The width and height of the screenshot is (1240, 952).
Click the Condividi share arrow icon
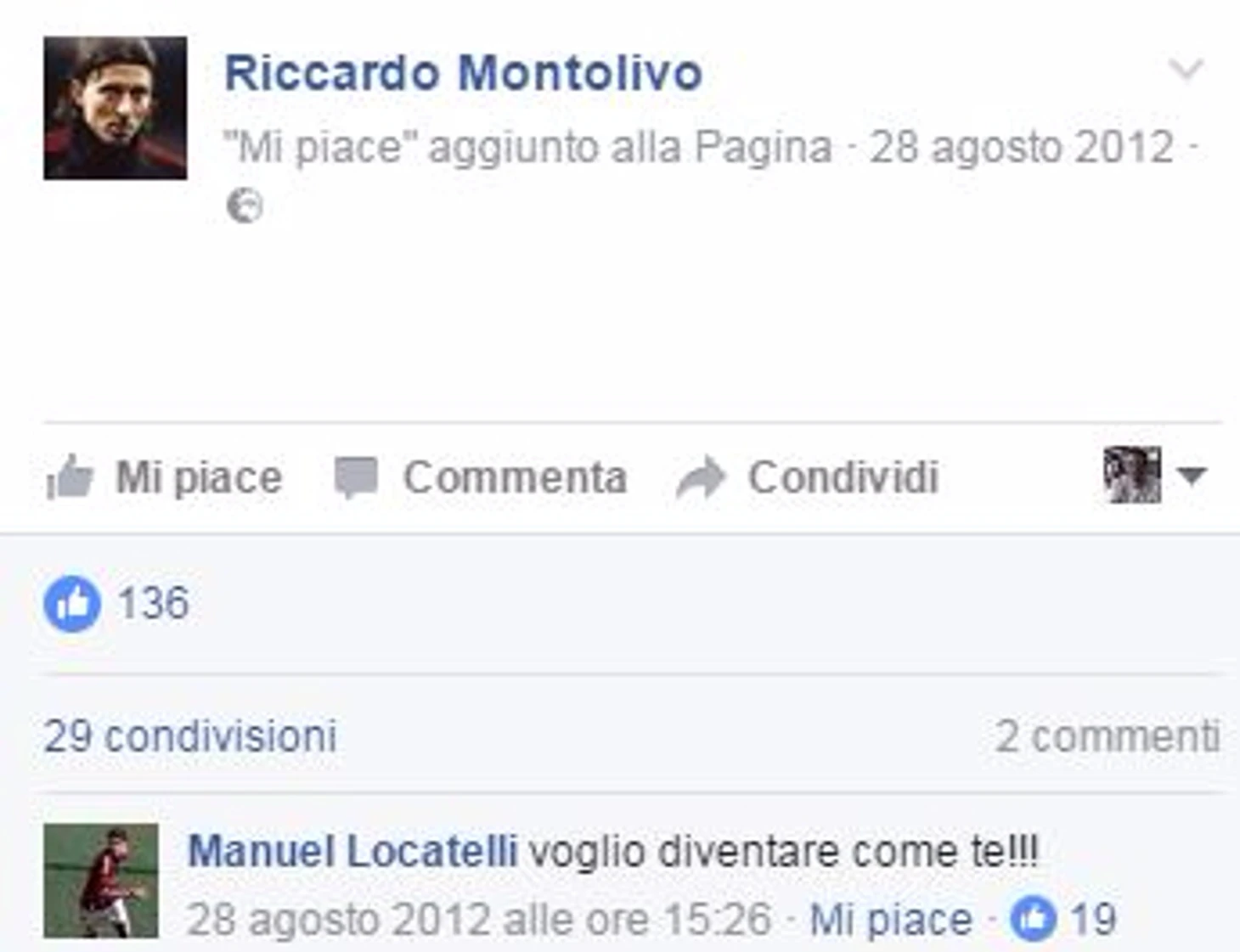tap(701, 477)
